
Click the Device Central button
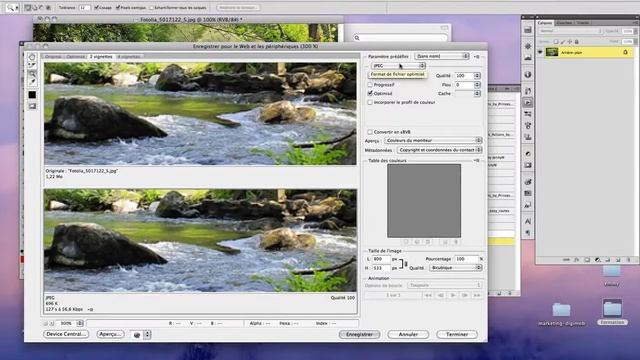66,334
